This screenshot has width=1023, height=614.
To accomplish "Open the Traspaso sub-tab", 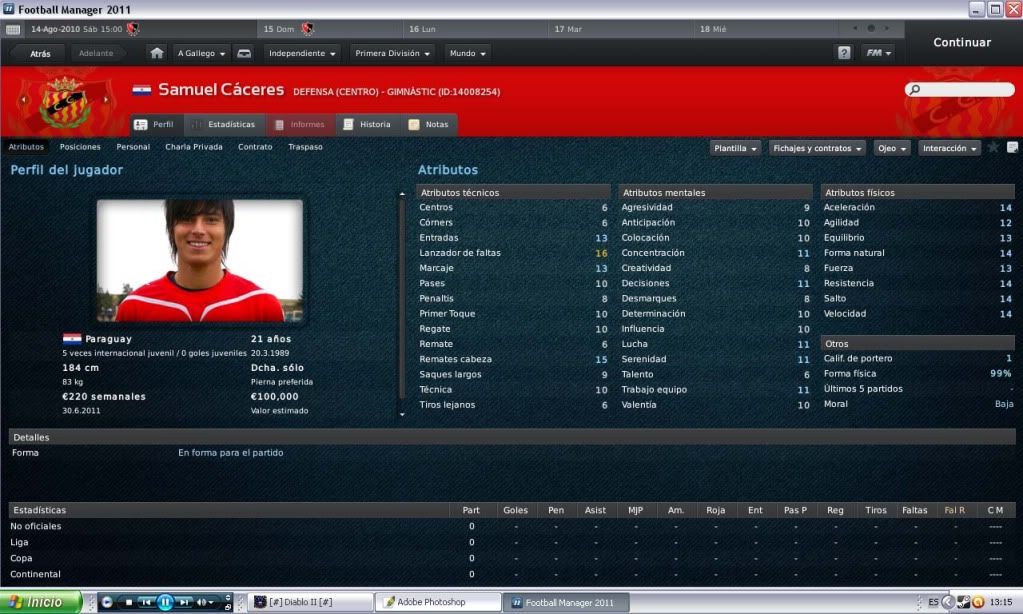I will [305, 147].
